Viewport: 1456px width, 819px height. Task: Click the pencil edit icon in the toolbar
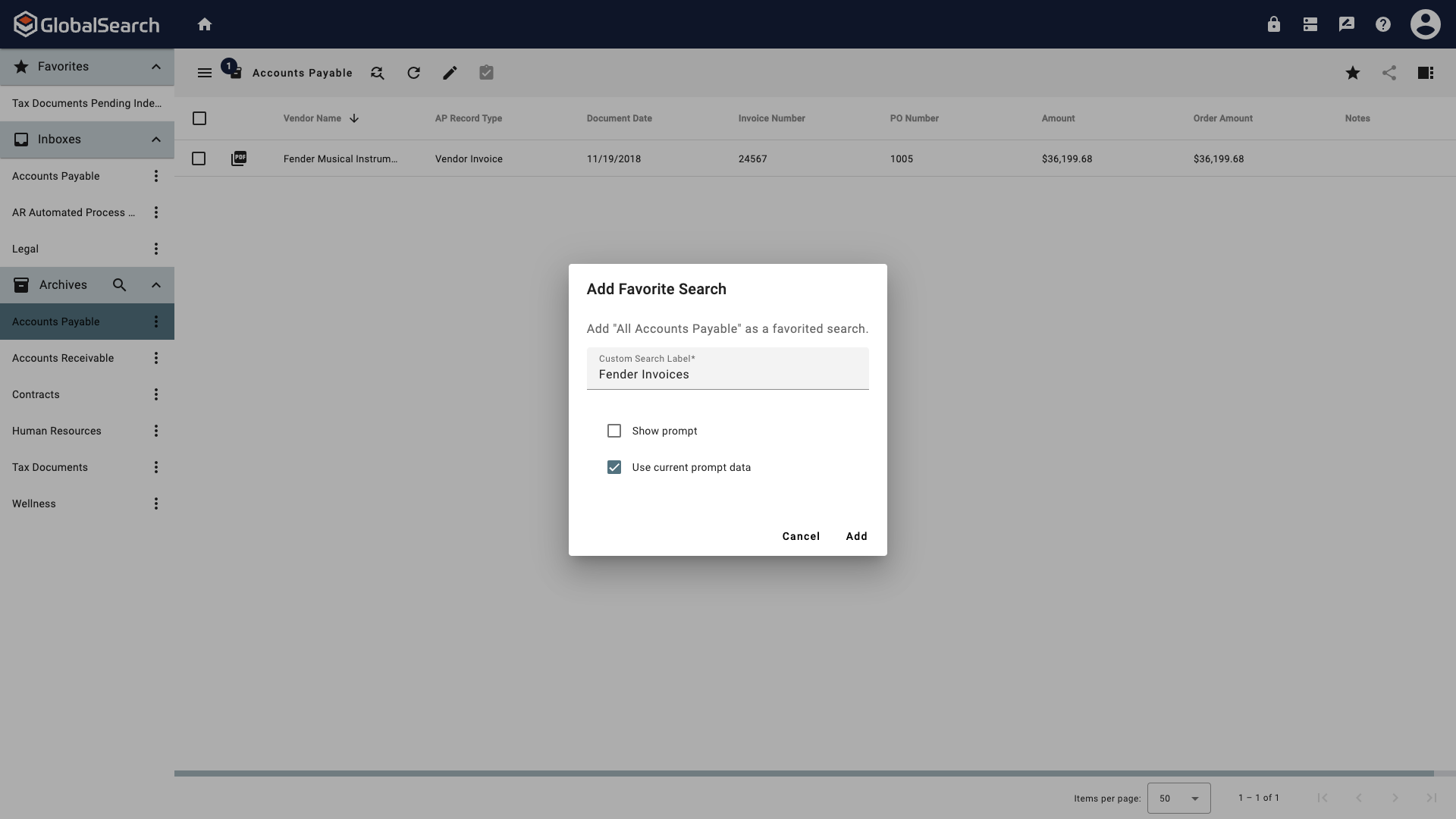click(x=450, y=73)
